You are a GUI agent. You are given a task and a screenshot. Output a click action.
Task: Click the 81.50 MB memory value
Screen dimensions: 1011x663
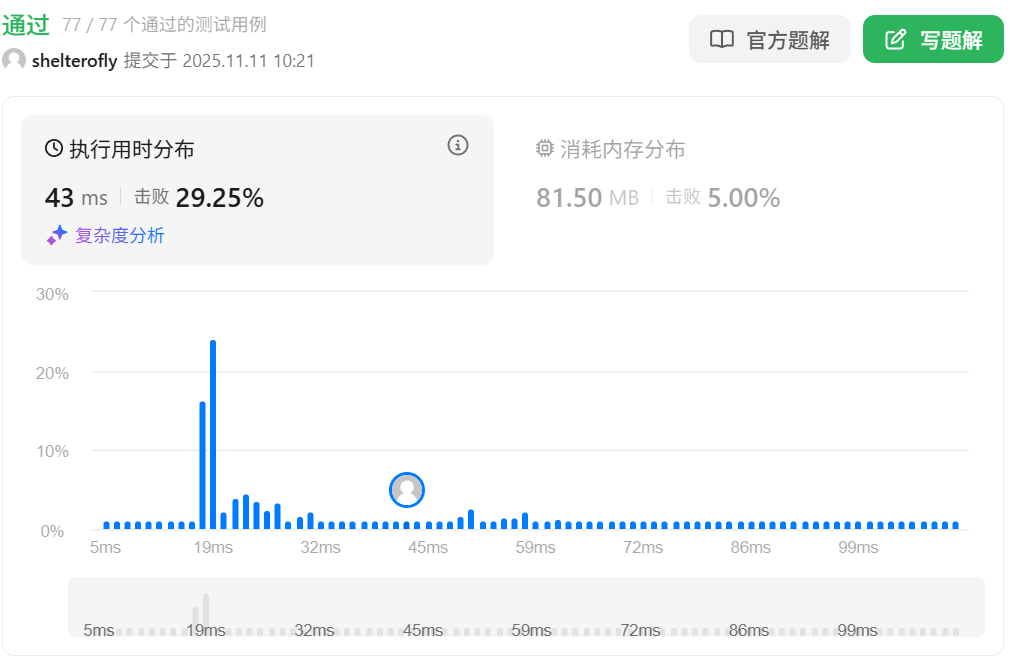[x=586, y=198]
